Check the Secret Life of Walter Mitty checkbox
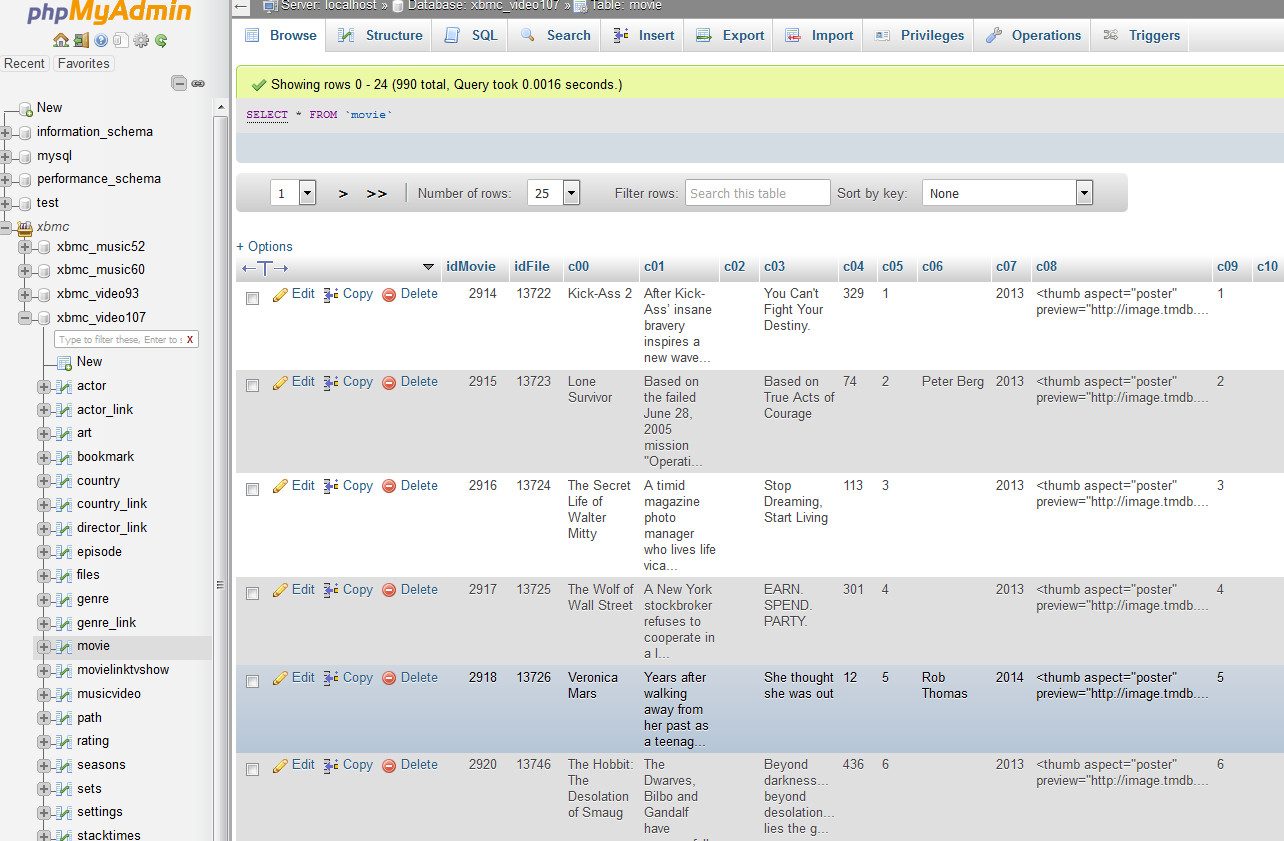Screen dimensions: 1284x841 253,490
